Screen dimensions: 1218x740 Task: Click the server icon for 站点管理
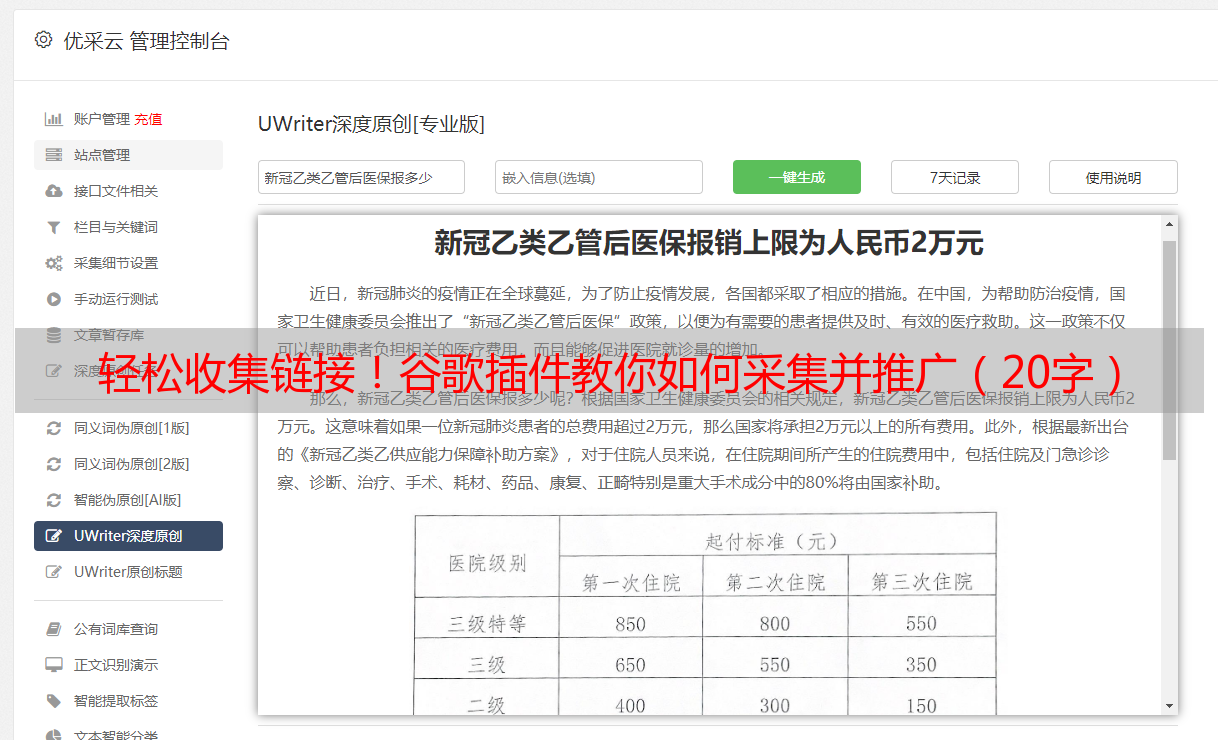pos(54,155)
